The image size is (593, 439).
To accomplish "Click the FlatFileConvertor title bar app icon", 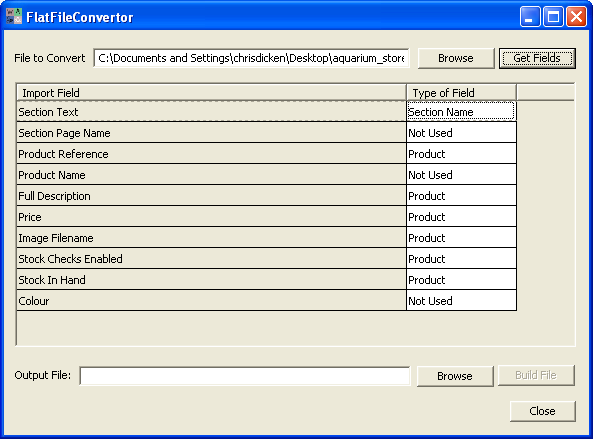I will [14, 16].
